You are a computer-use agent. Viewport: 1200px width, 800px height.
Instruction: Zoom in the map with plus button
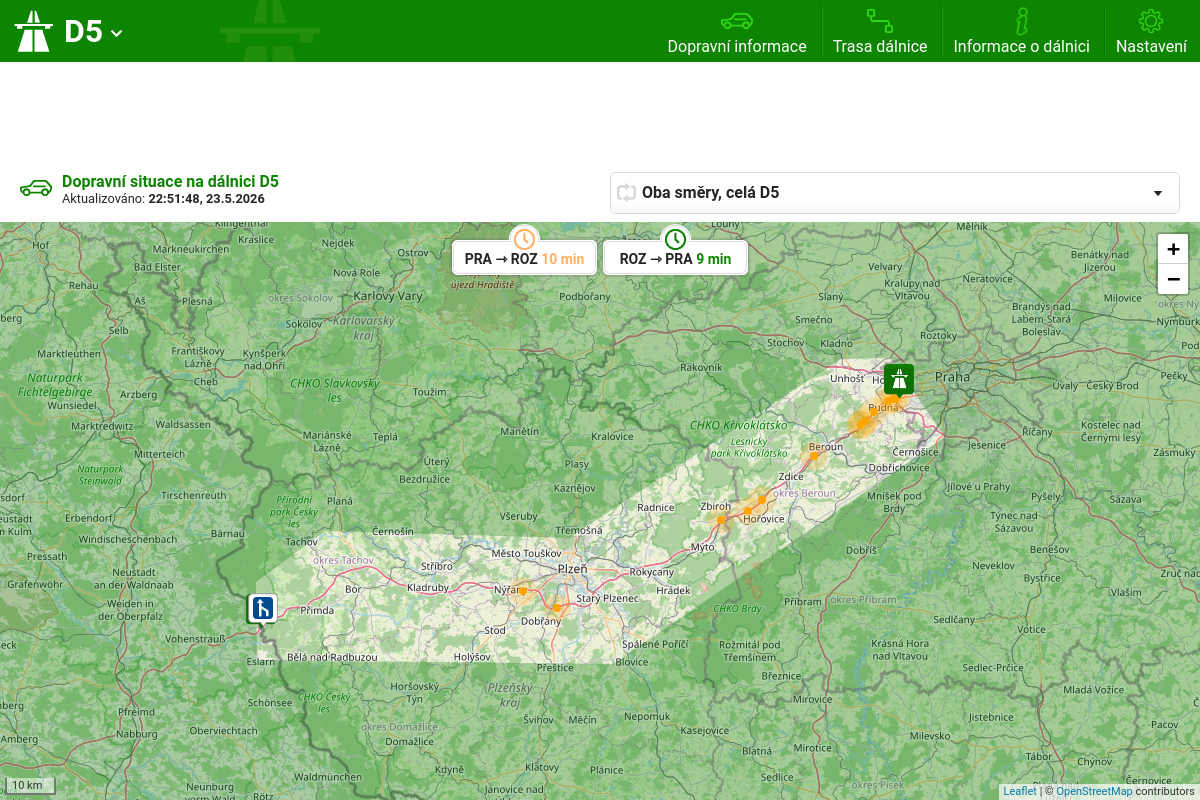point(1173,249)
